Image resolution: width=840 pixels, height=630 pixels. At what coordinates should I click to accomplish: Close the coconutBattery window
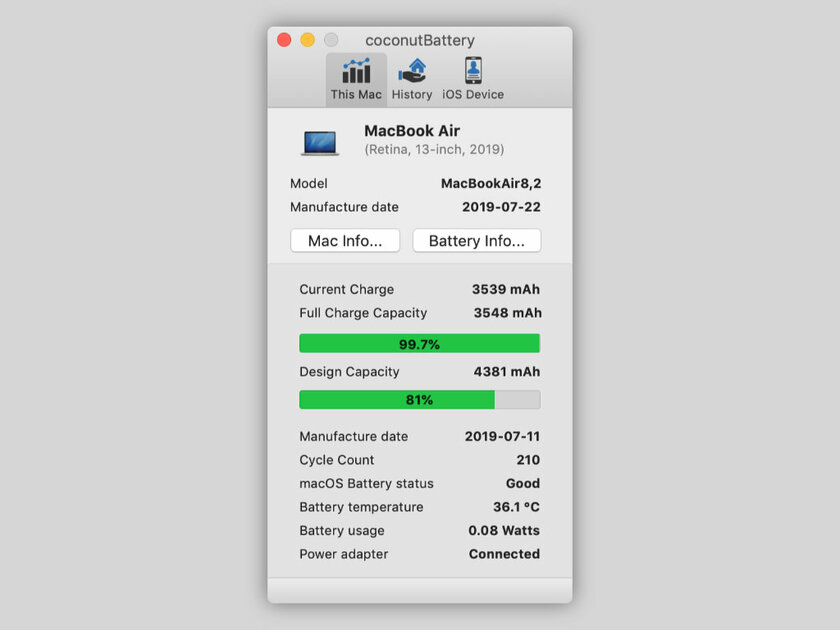pyautogui.click(x=284, y=40)
